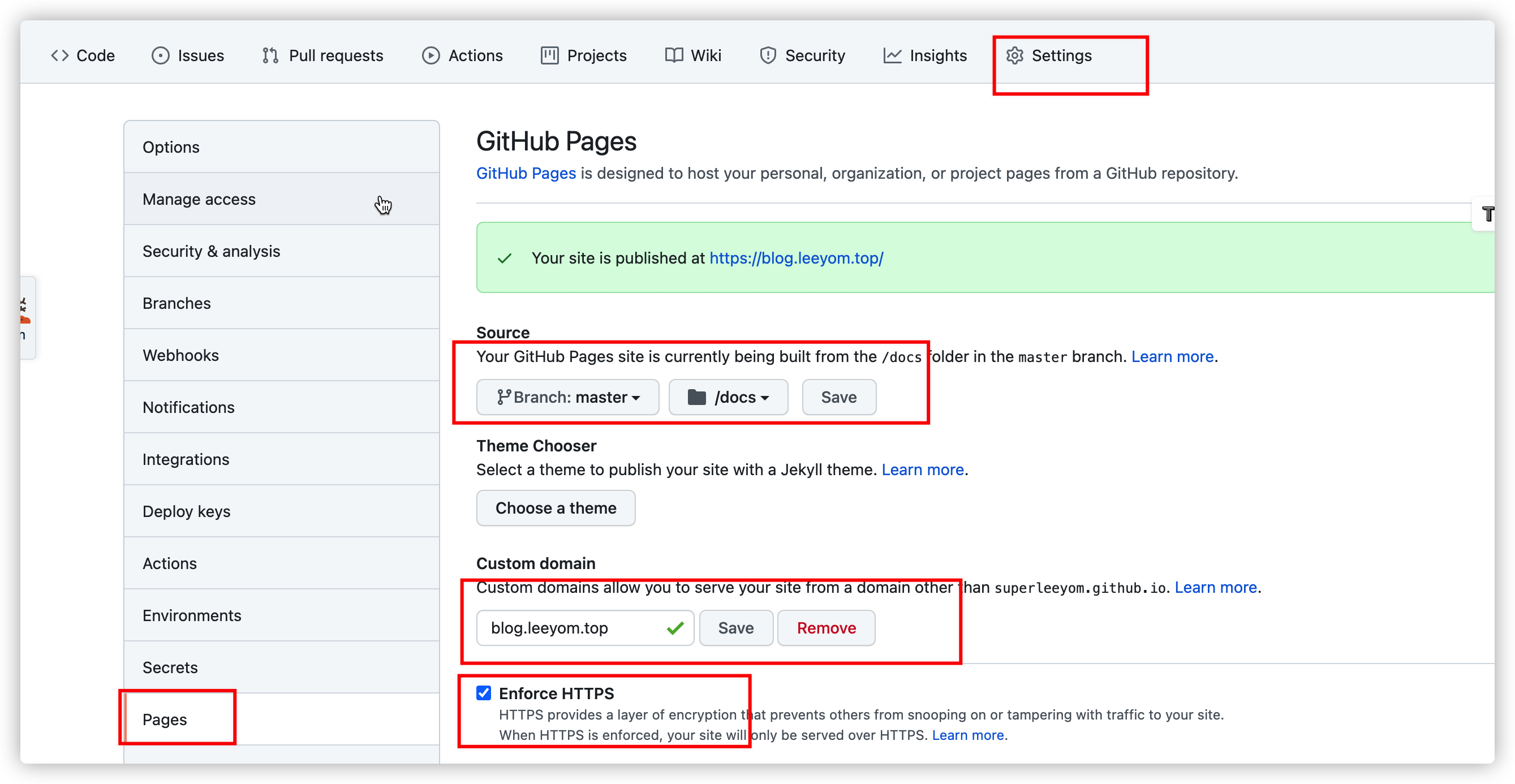The image size is (1515, 784).
Task: Click the Issues circle icon
Action: click(160, 55)
